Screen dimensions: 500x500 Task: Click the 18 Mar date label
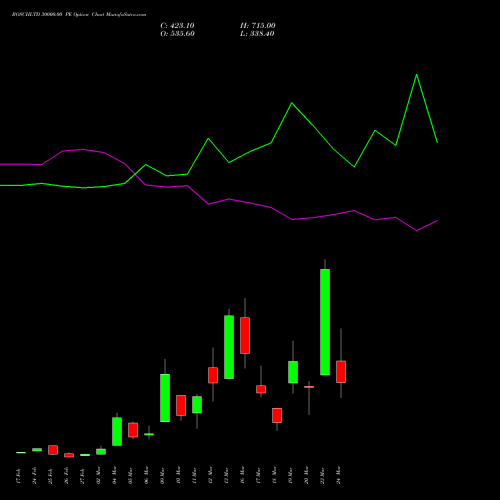274,475
